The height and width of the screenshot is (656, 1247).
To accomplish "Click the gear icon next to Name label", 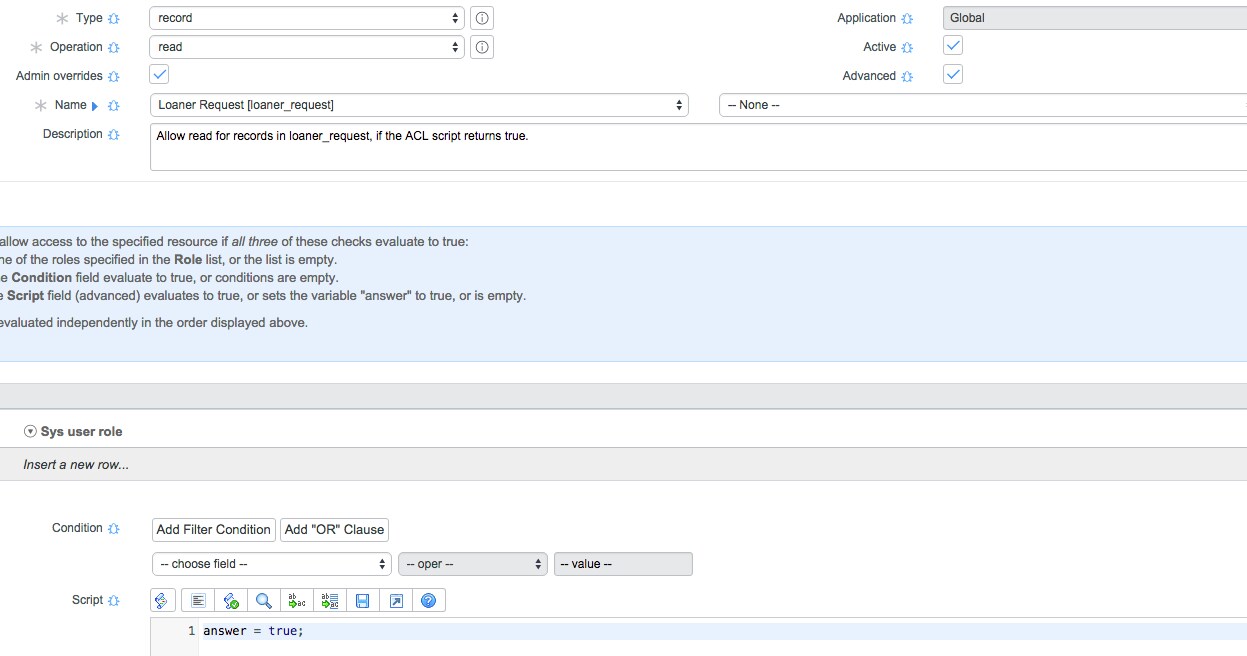I will point(114,106).
